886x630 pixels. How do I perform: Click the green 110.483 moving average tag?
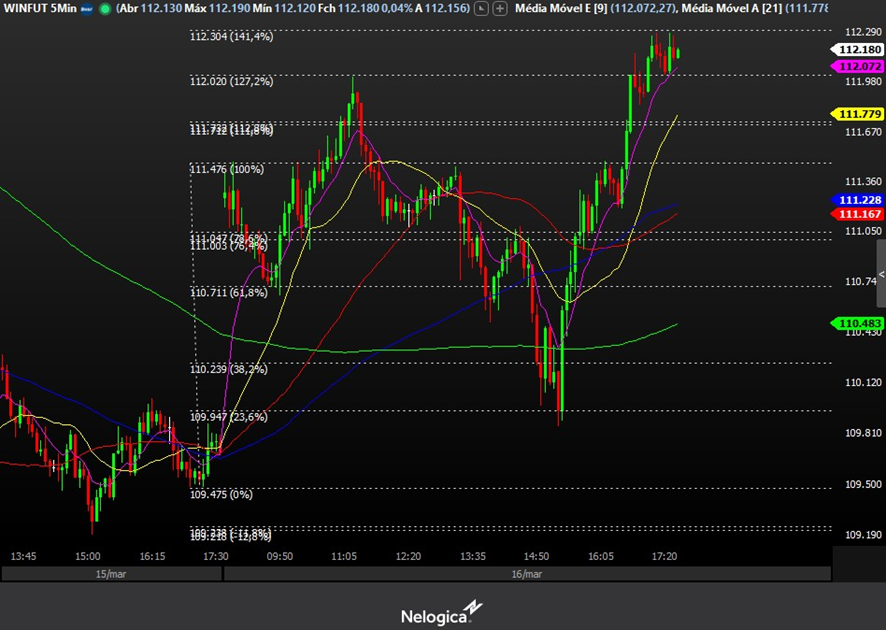coord(857,324)
